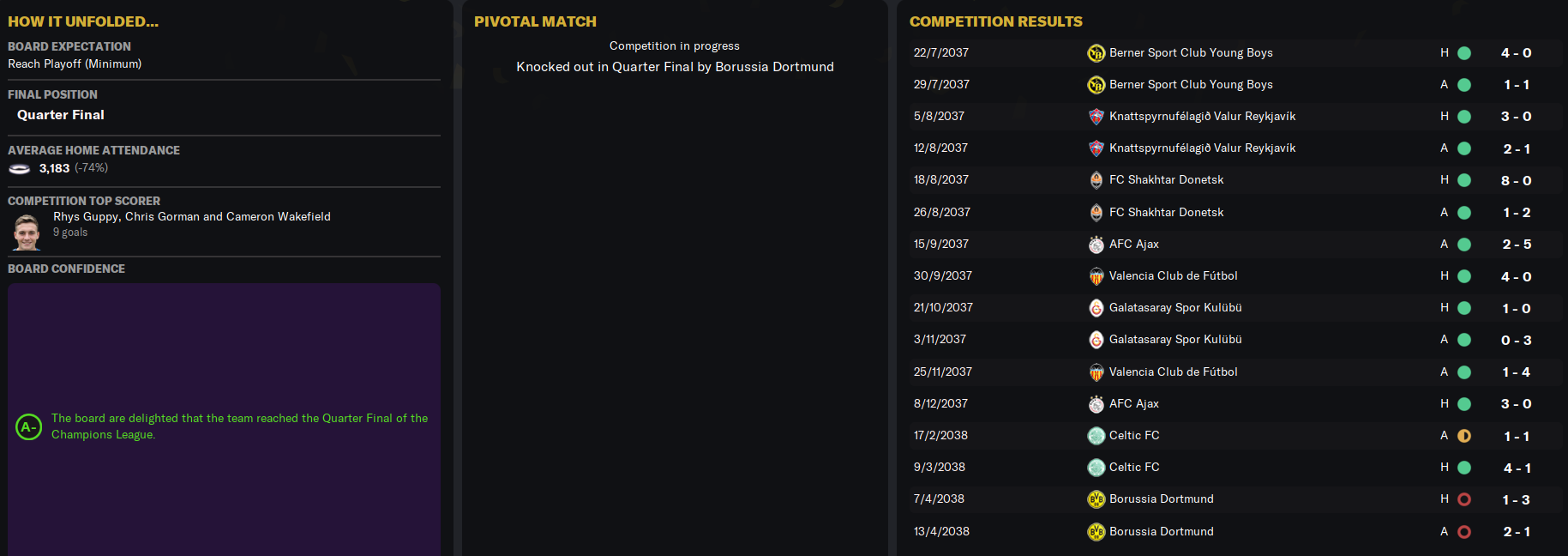This screenshot has height=556, width=1568.
Task: Click Celtic FC crest on 9/3/2038 row
Action: (x=1096, y=468)
